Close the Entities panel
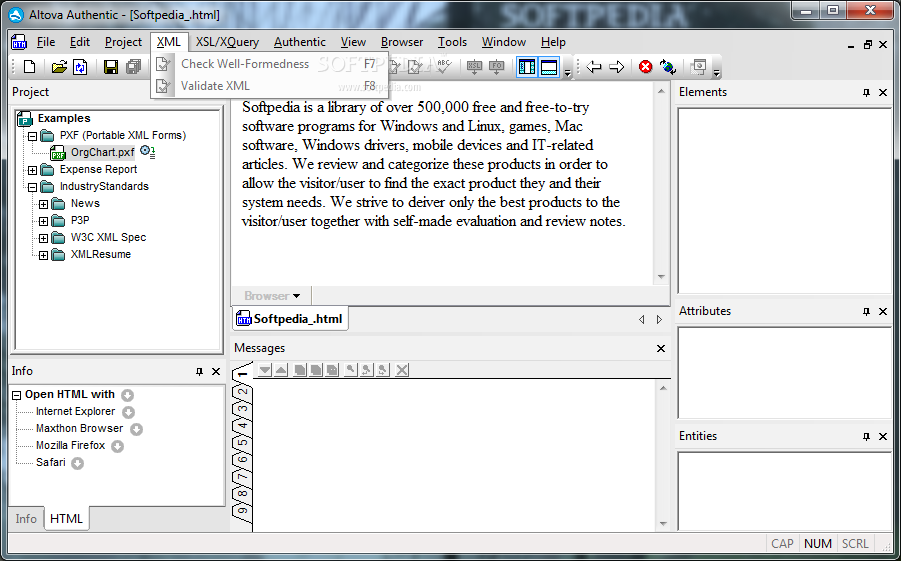The height and width of the screenshot is (561, 901). [883, 437]
